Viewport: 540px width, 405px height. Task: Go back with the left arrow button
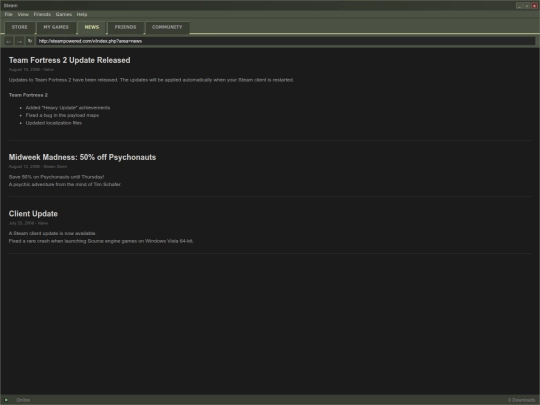(x=9, y=41)
